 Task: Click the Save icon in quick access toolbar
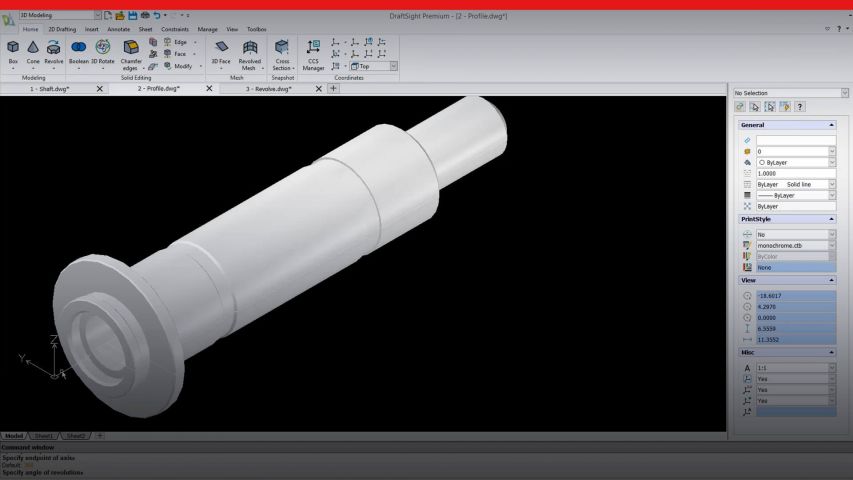point(132,16)
